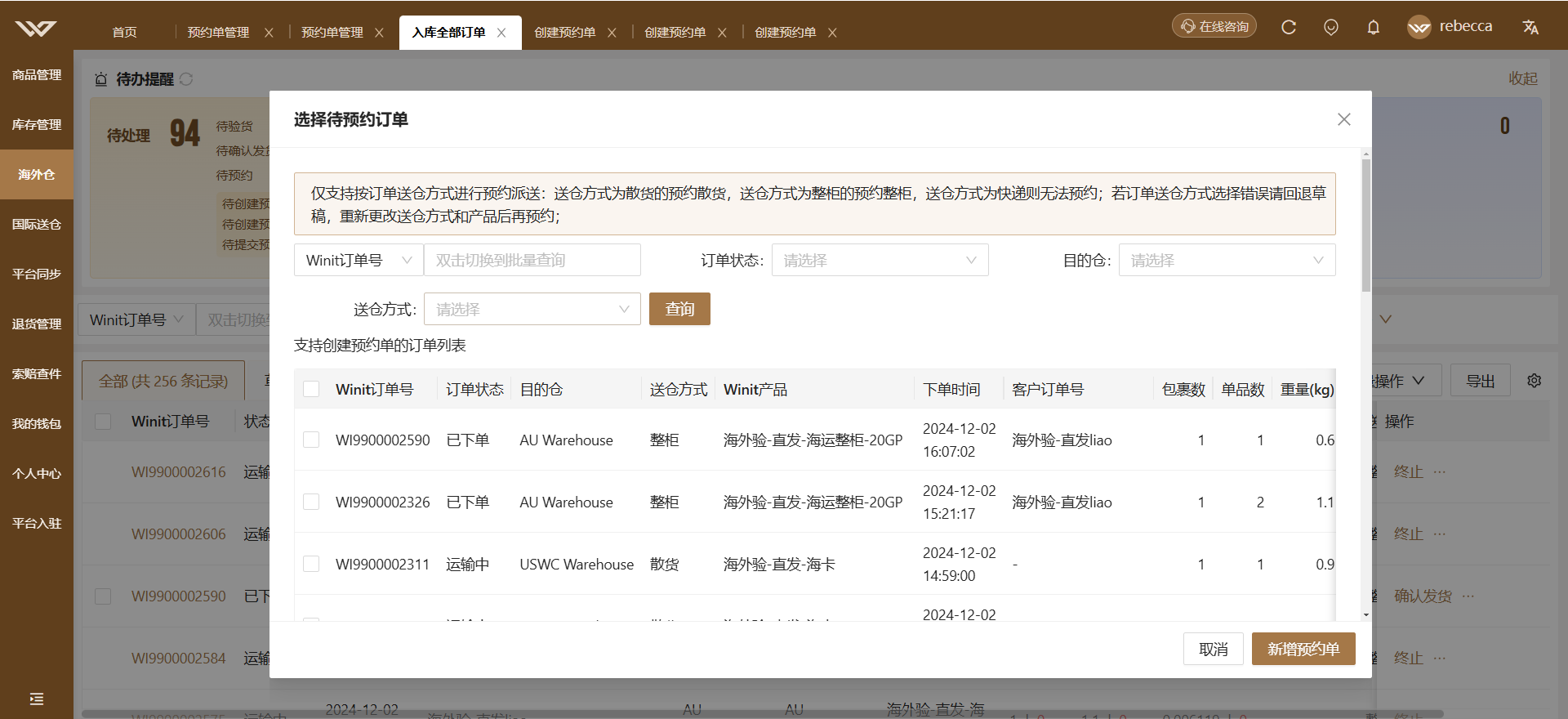Switch to the 首页 tab
This screenshot has width=1568, height=719.
click(x=124, y=33)
